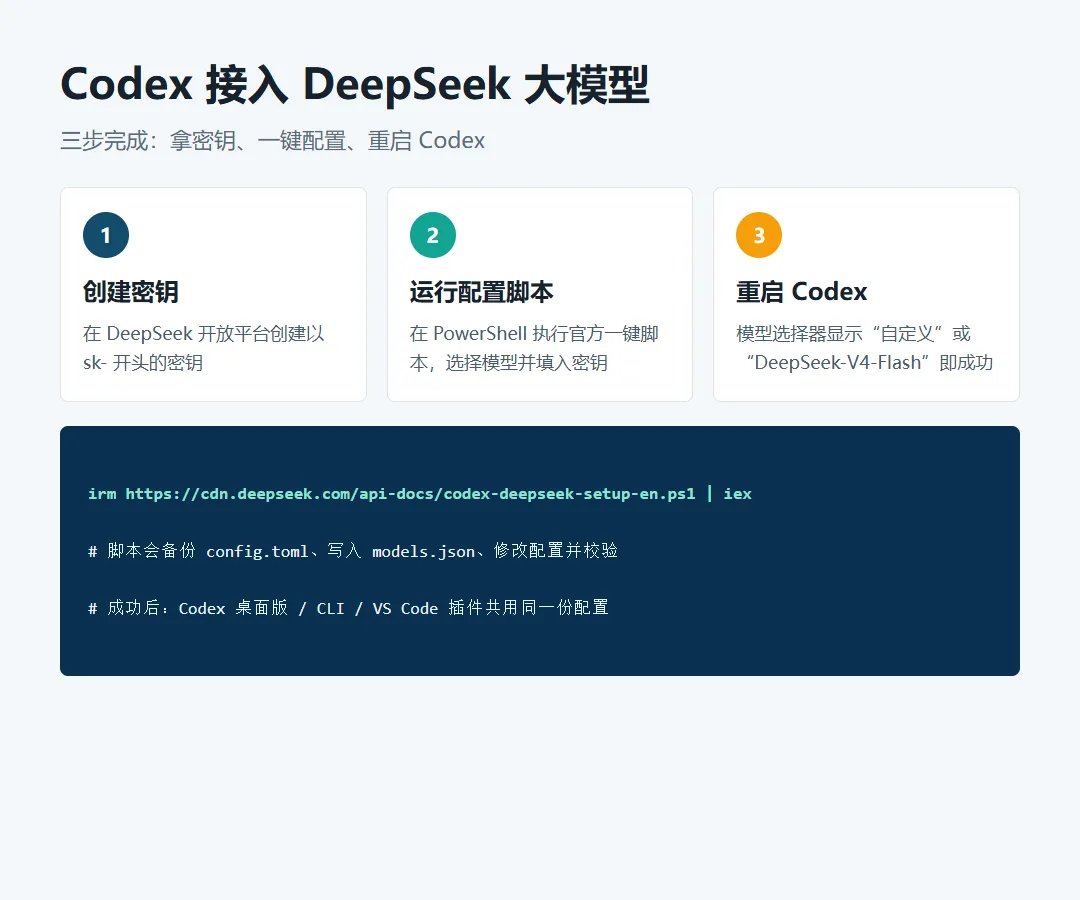Click the description "在 DeepSeek 开放平台创建以 sk- 开头的密钥"
1080x900 pixels.
204,348
